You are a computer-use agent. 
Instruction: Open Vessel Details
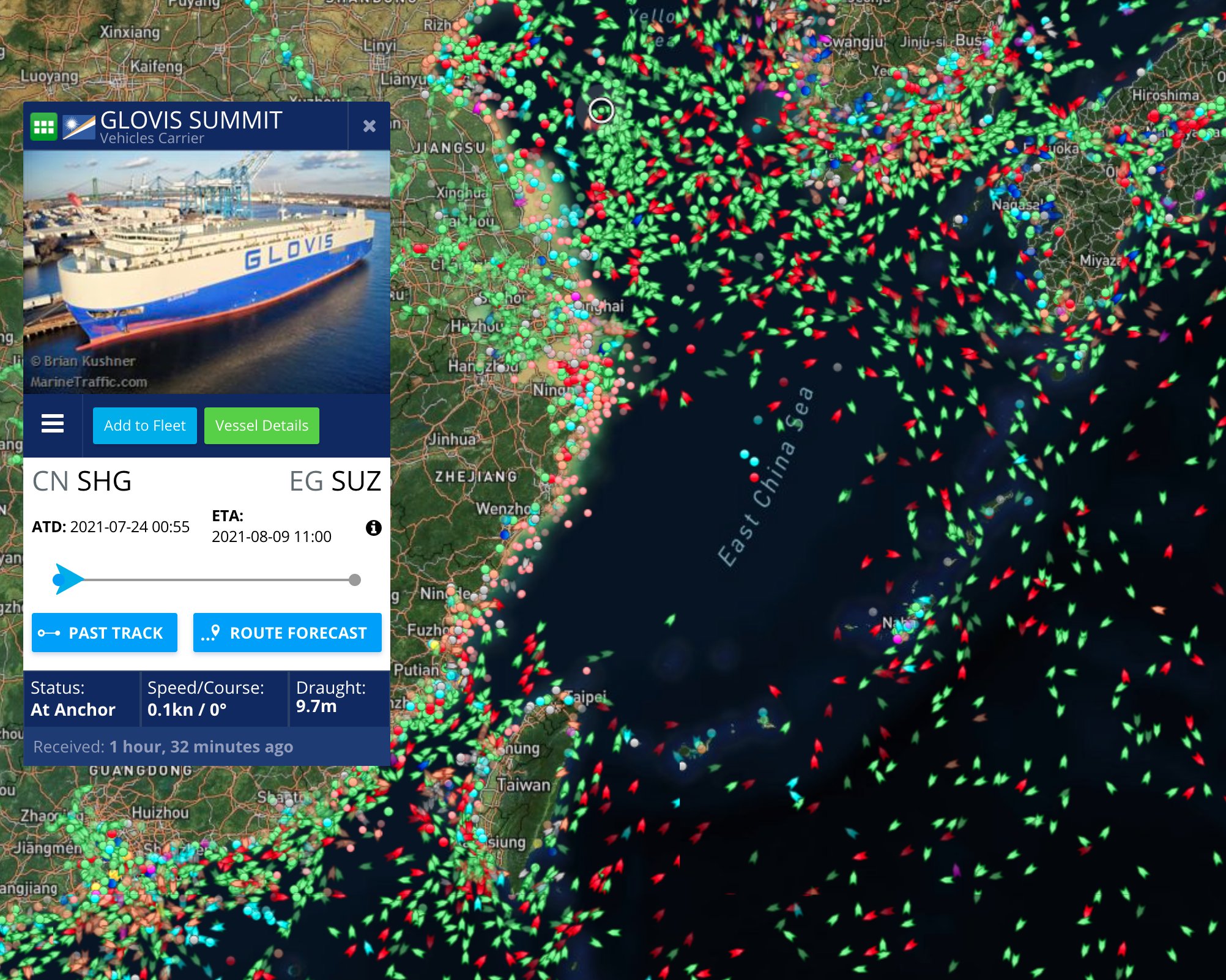coord(262,425)
